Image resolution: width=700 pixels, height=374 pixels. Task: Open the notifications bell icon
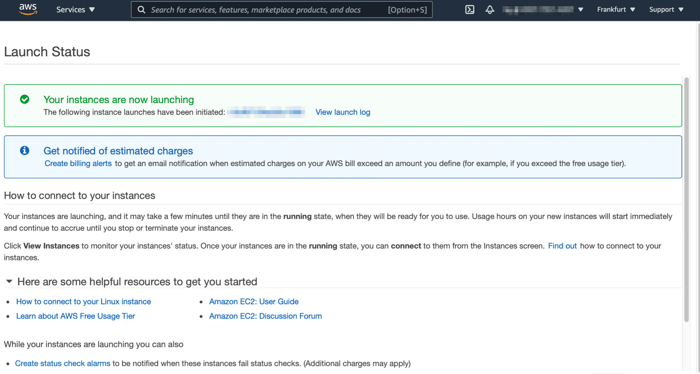tap(490, 9)
